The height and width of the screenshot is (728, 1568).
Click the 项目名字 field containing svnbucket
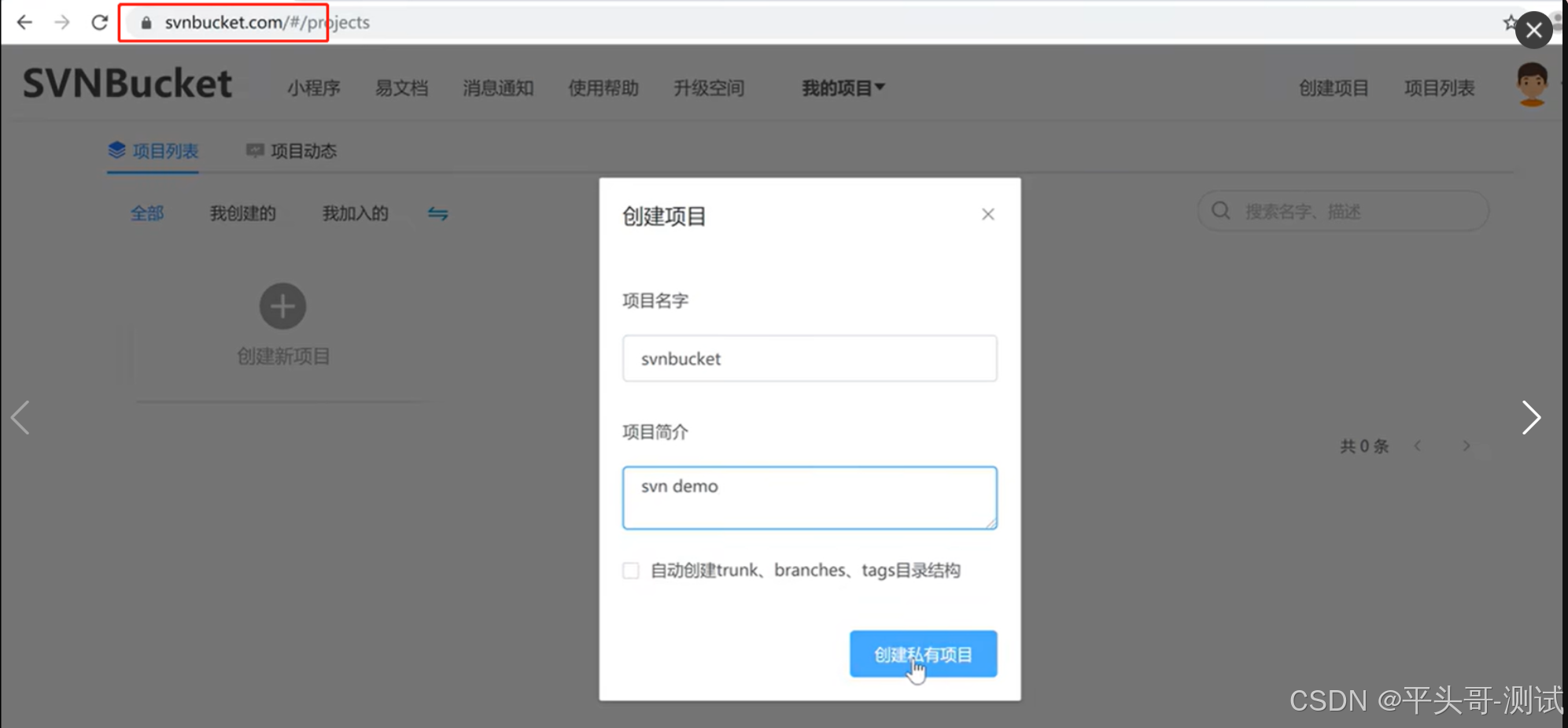(x=810, y=359)
